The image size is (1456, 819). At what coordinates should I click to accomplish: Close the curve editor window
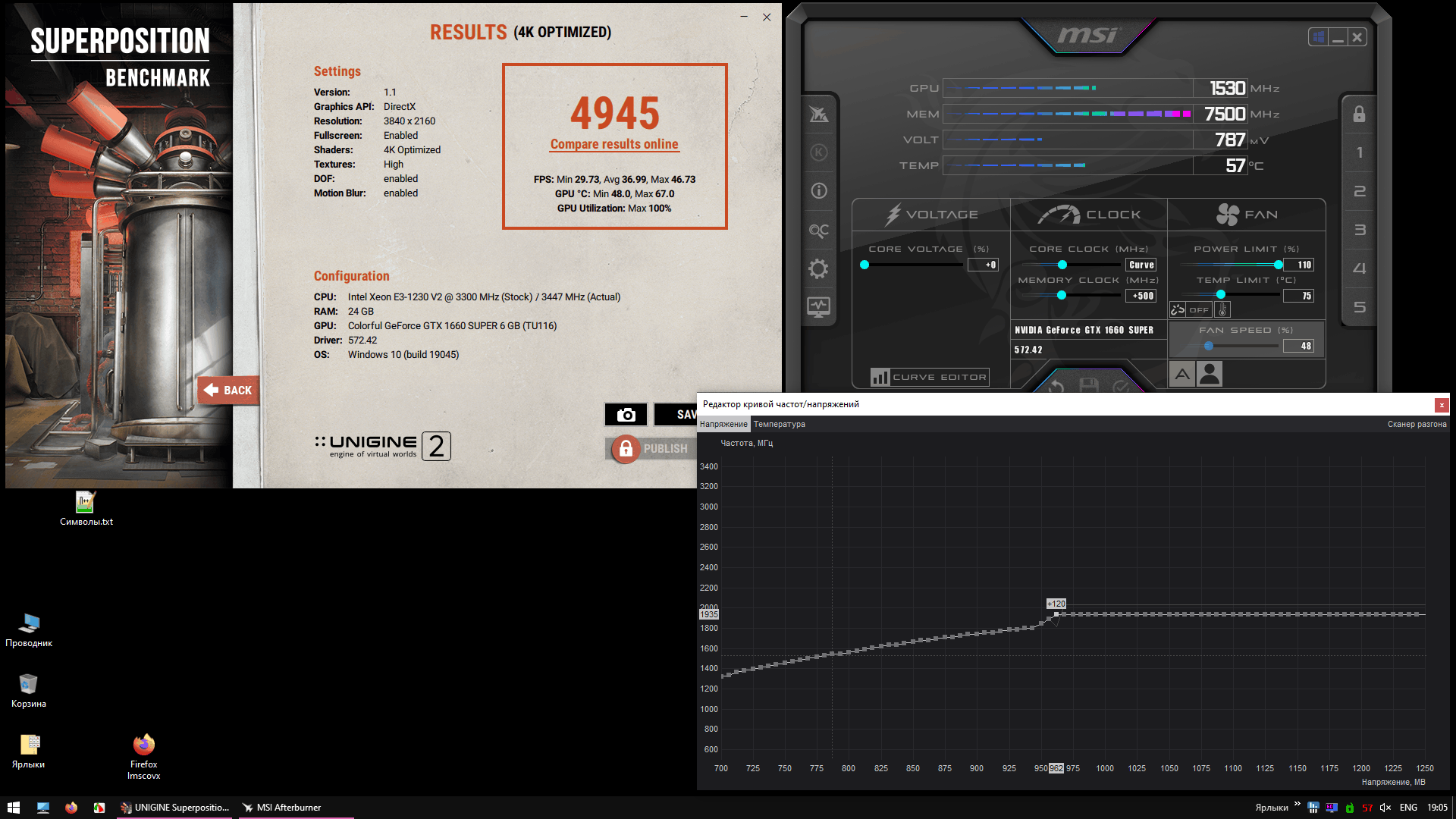tap(1442, 405)
